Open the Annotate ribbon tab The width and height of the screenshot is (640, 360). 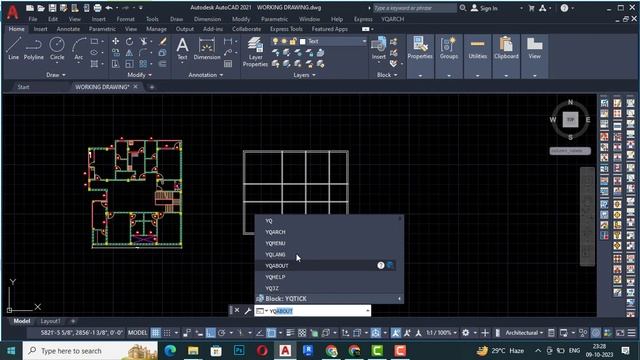point(68,29)
